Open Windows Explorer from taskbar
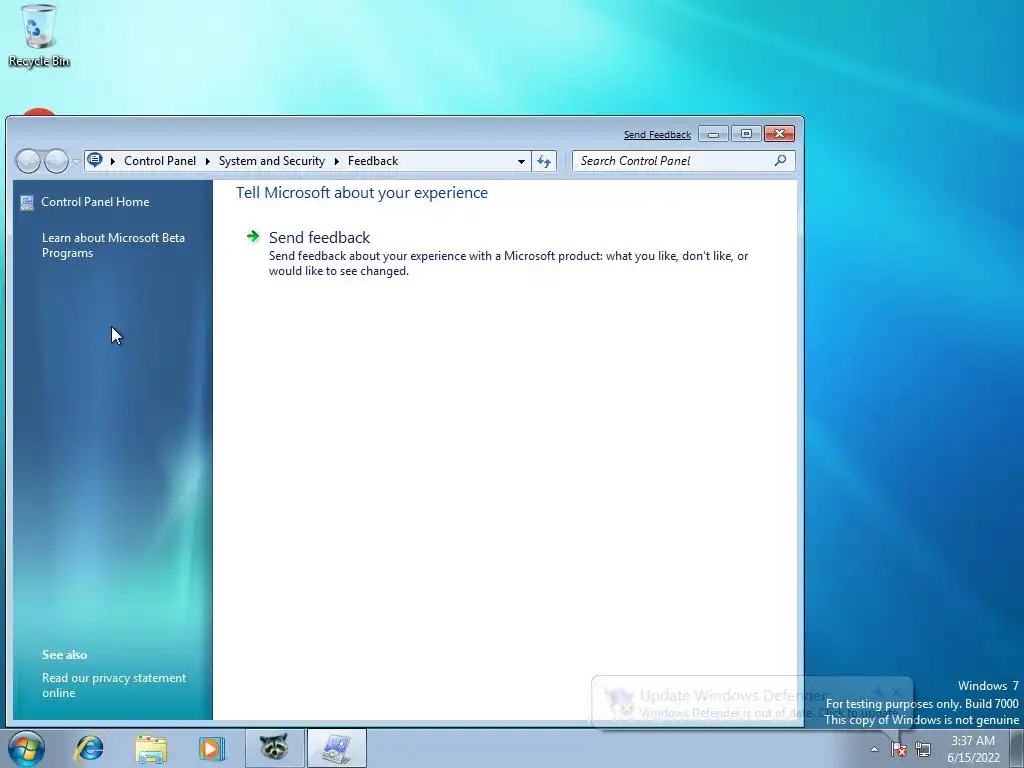1024x768 pixels. pyautogui.click(x=151, y=748)
